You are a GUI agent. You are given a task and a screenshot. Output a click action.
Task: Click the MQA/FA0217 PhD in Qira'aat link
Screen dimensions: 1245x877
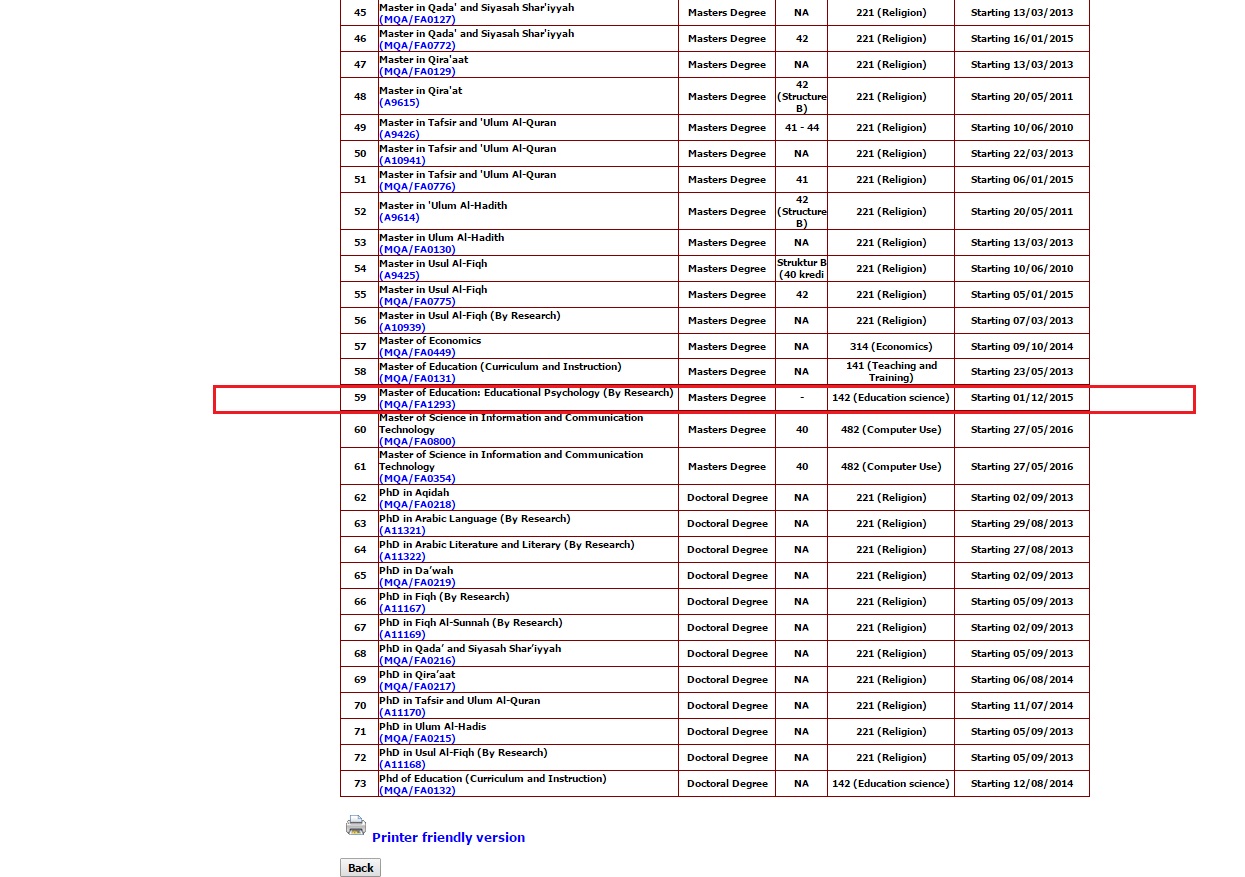[x=417, y=686]
